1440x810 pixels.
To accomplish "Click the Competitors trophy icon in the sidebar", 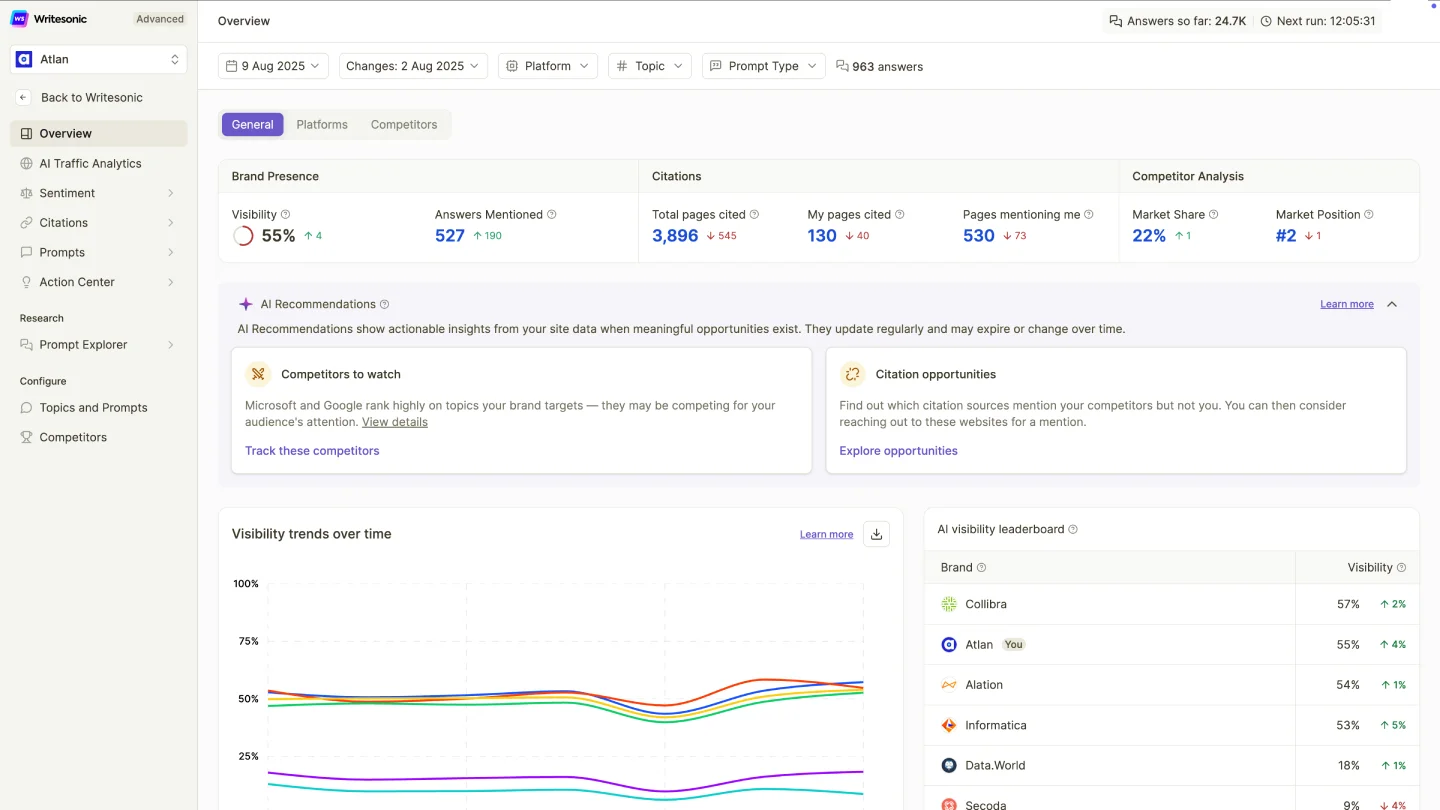I will 27,437.
